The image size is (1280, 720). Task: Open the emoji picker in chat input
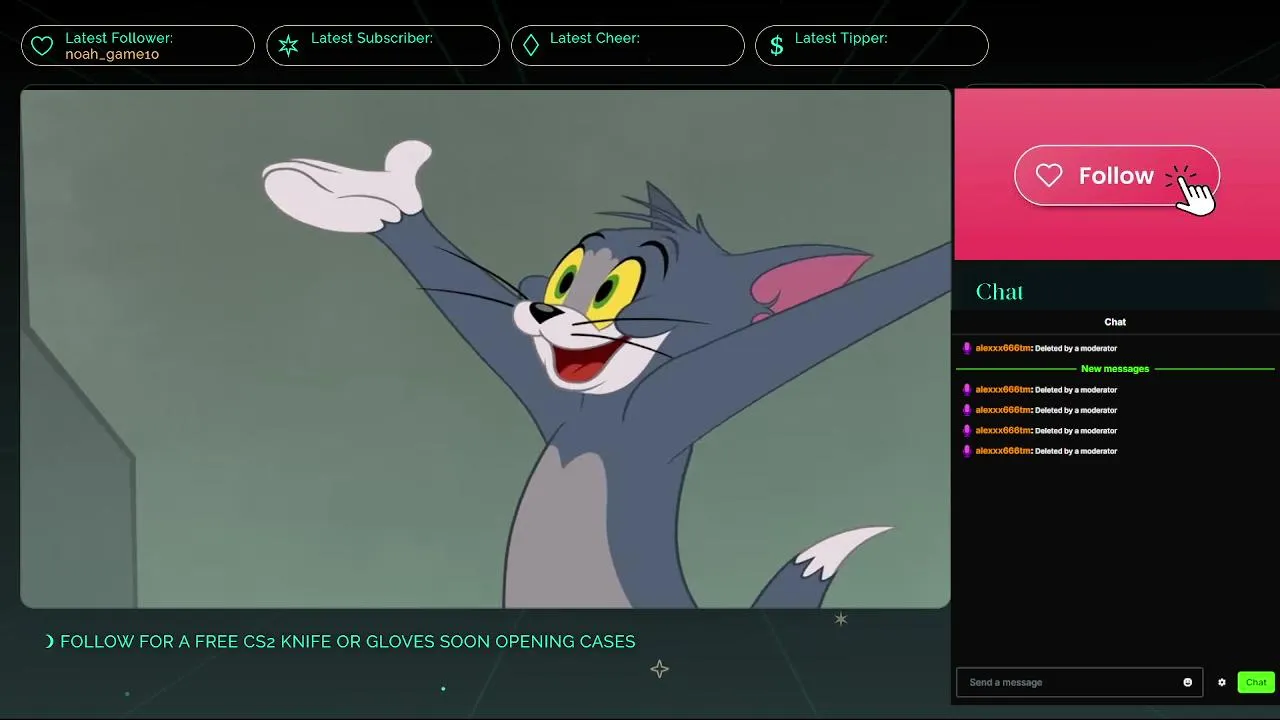[x=1188, y=682]
